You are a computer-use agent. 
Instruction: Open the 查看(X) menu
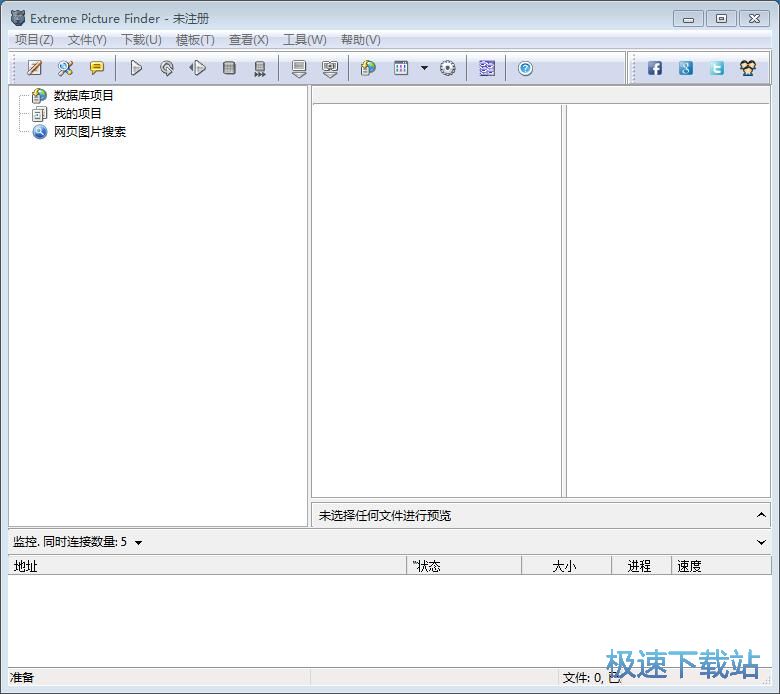[249, 40]
